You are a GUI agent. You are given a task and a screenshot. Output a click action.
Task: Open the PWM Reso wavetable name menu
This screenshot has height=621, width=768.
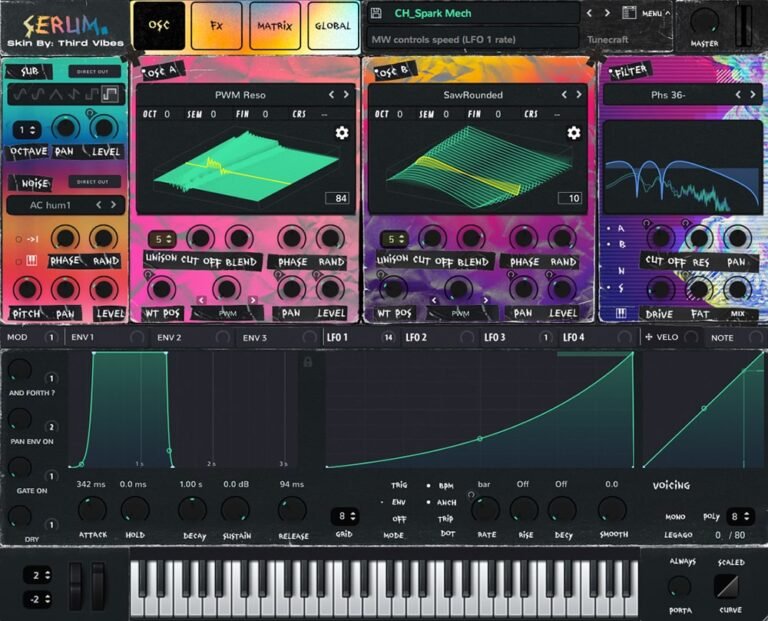pos(240,95)
